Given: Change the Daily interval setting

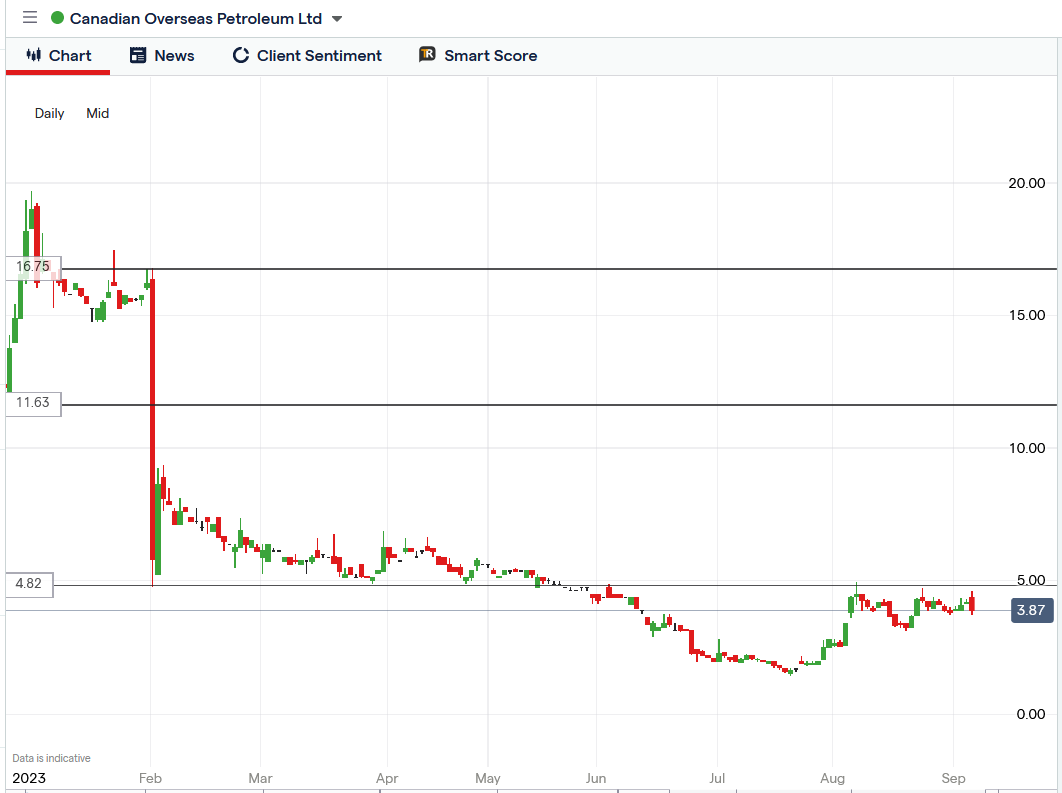Looking at the screenshot, I should (x=49, y=113).
